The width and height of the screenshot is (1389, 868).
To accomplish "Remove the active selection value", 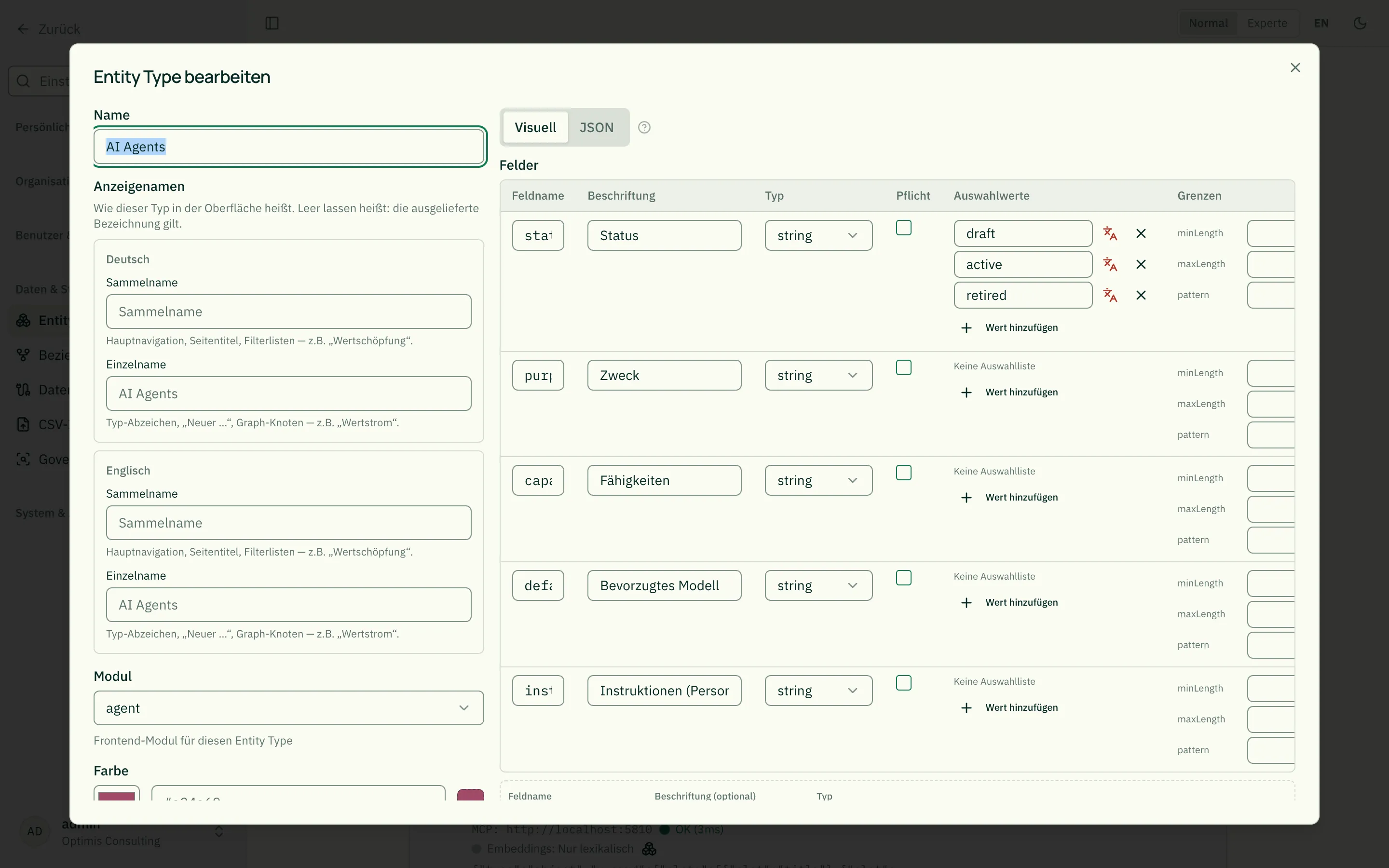I will (x=1141, y=265).
